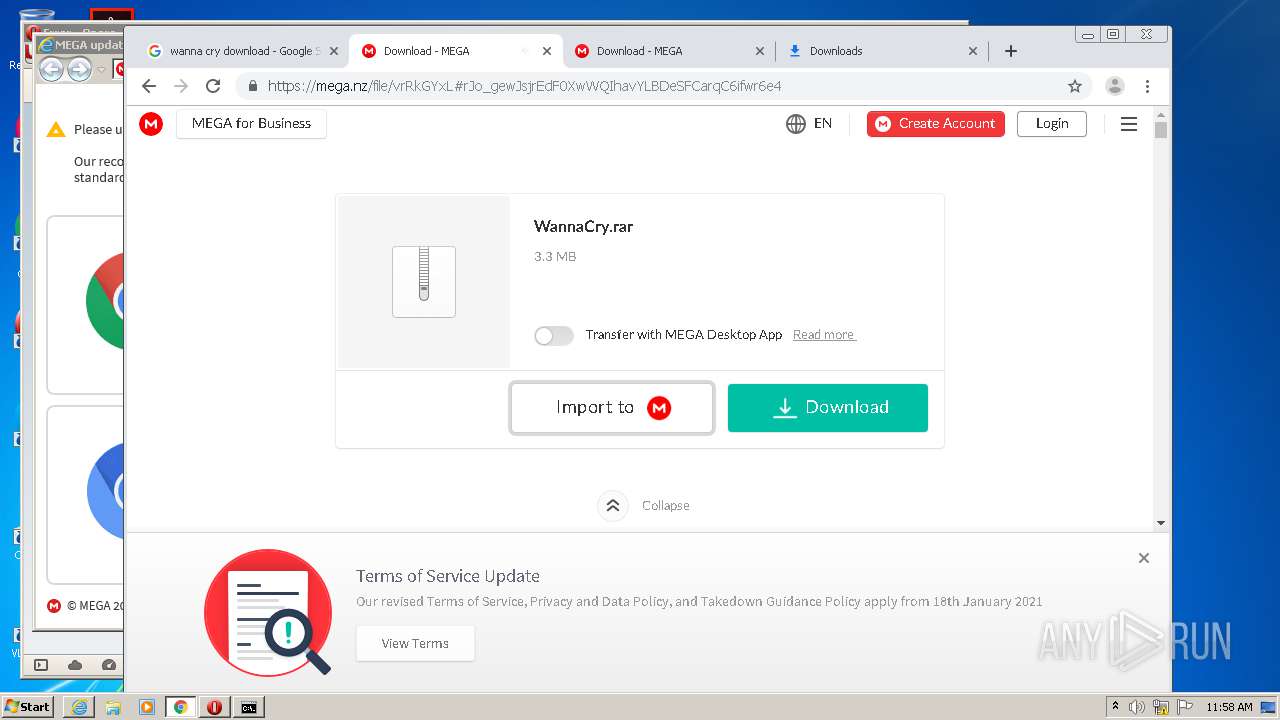
Task: Click the WannaCry.rar archive file icon
Action: [424, 282]
